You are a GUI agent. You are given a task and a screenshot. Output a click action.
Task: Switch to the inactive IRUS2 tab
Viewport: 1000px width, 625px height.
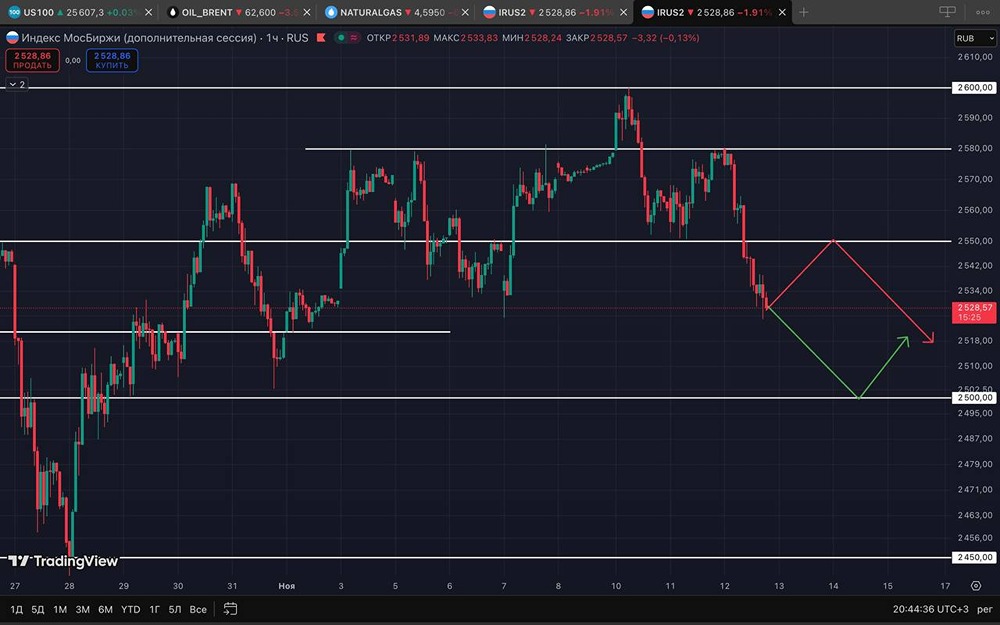pos(554,12)
